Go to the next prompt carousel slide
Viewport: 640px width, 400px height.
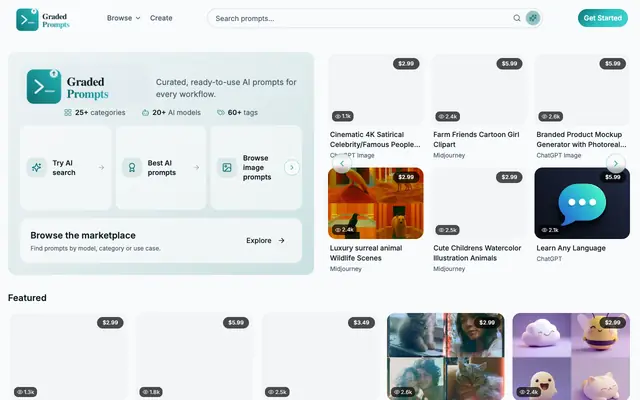(x=616, y=163)
